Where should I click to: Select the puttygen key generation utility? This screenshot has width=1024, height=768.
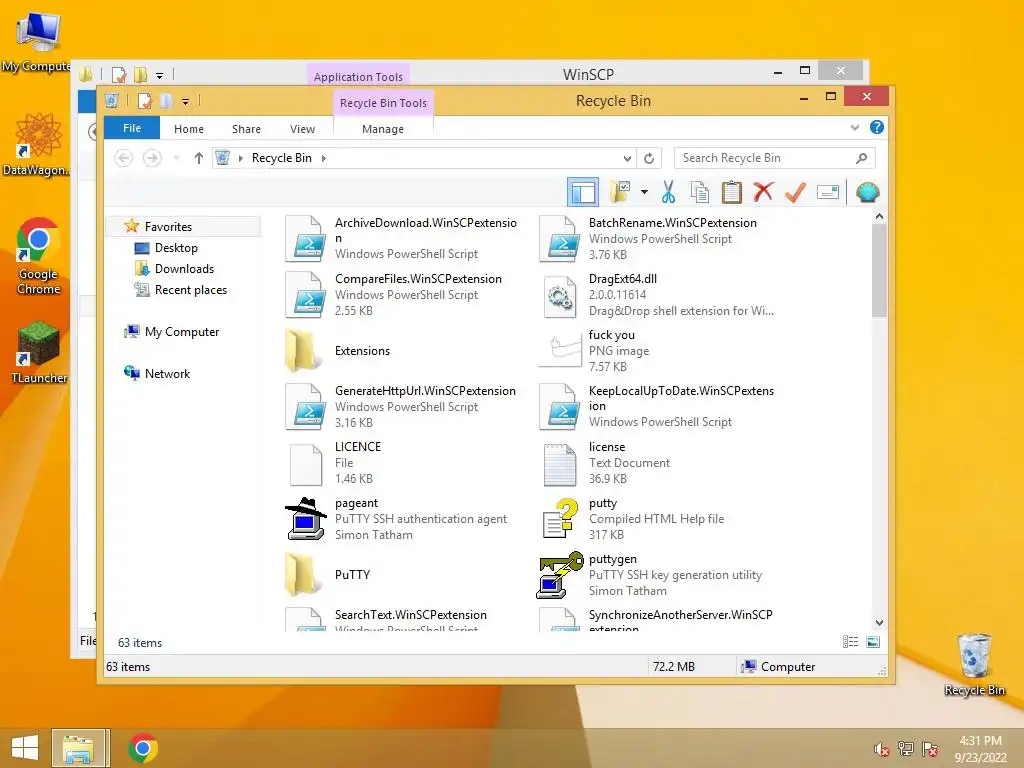pos(656,575)
